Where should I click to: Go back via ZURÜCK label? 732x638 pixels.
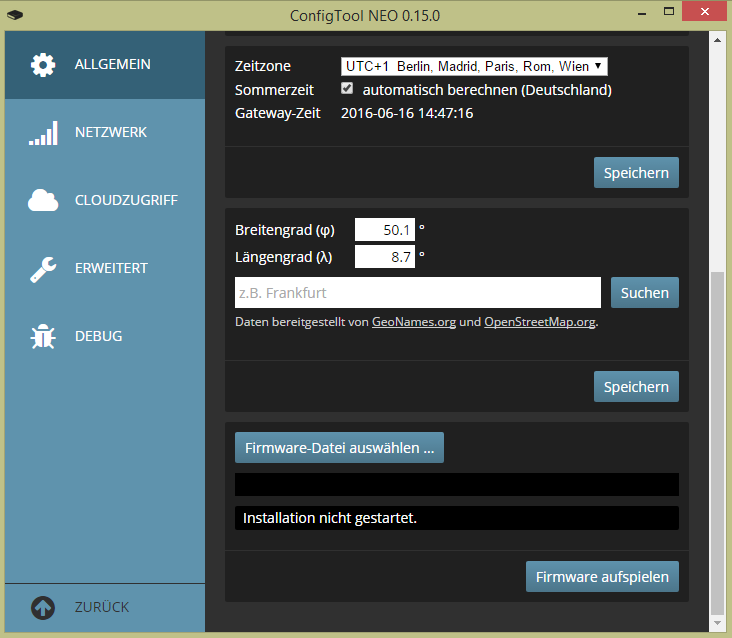102,607
